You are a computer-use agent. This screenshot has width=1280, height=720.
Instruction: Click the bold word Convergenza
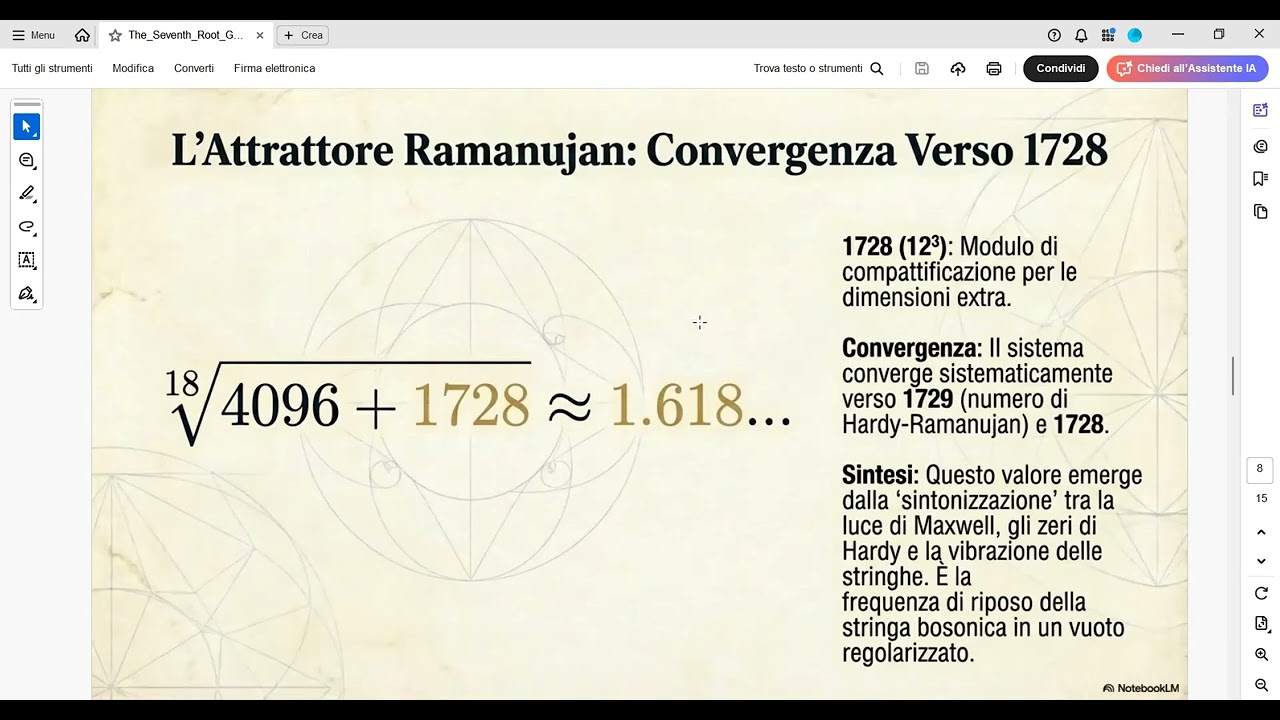click(910, 348)
